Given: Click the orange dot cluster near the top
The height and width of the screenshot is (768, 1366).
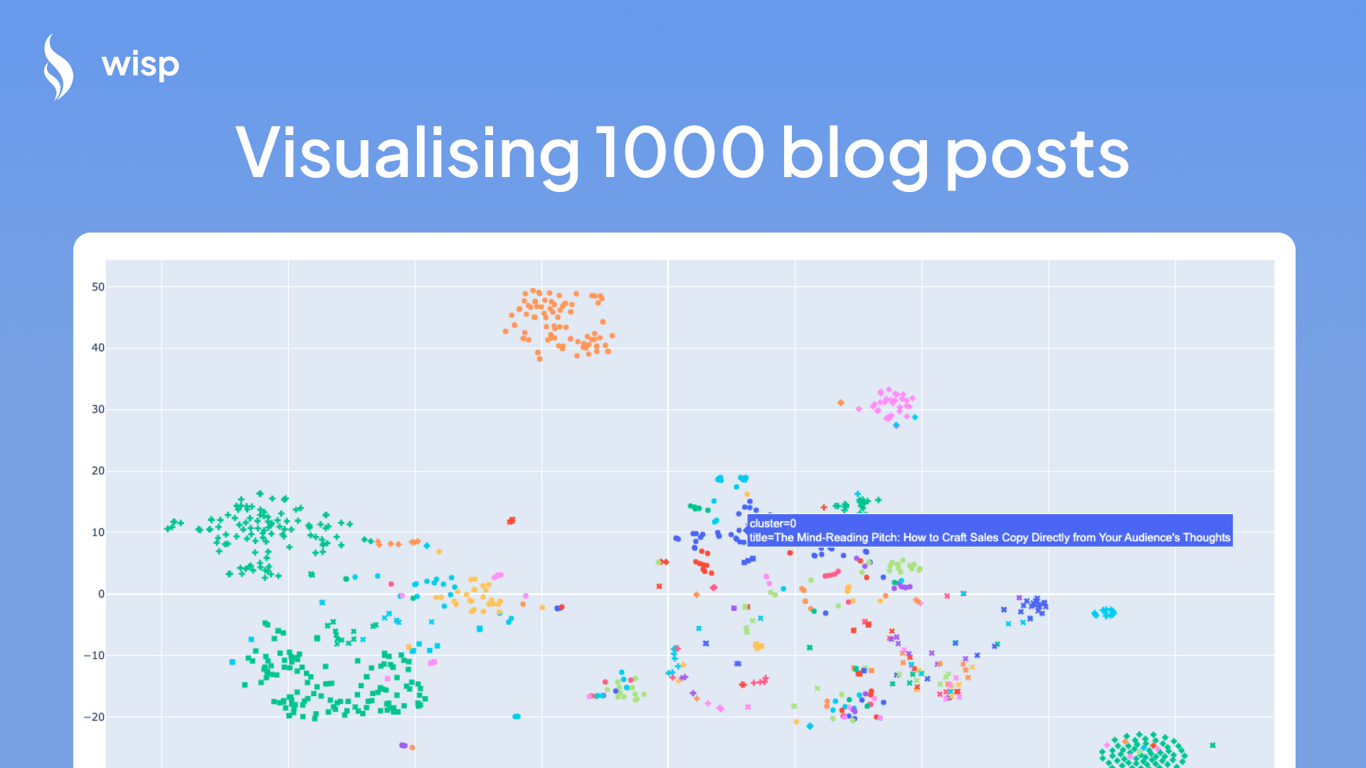Looking at the screenshot, I should coord(558,323).
